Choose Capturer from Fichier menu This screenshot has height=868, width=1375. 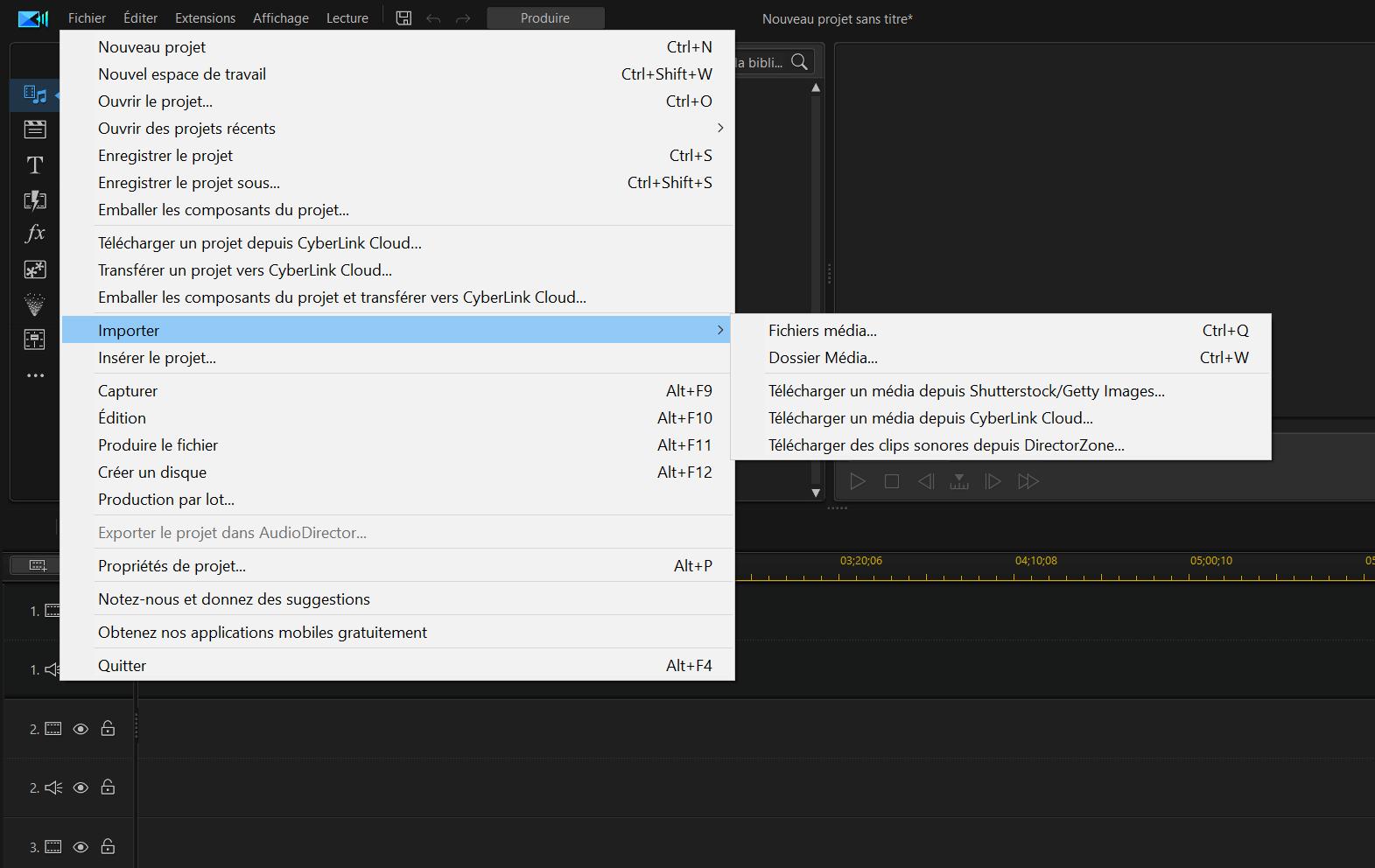[x=396, y=391]
